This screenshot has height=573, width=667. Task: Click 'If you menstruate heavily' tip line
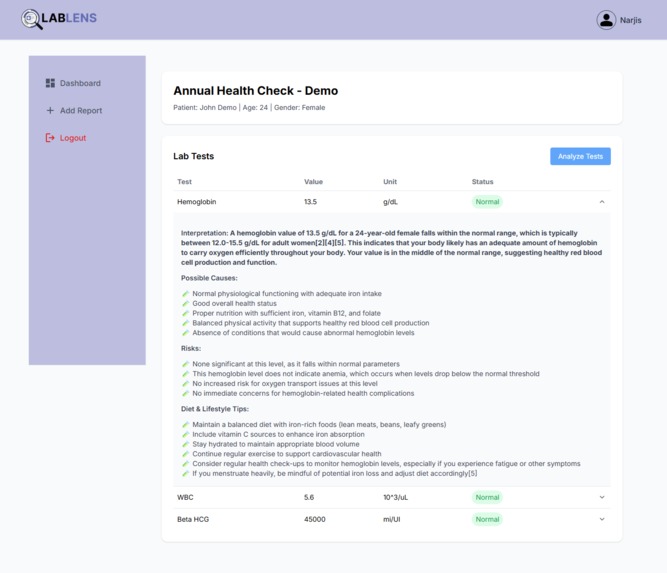click(334, 473)
